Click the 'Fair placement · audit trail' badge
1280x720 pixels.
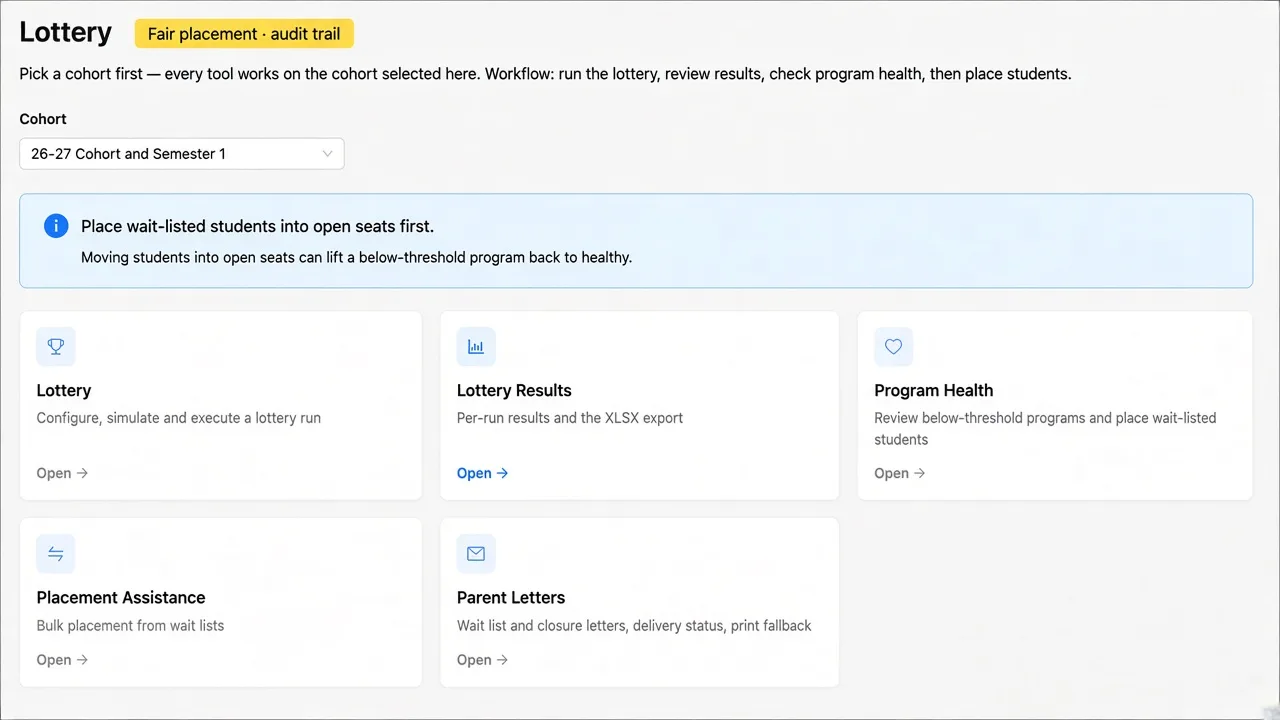click(244, 34)
